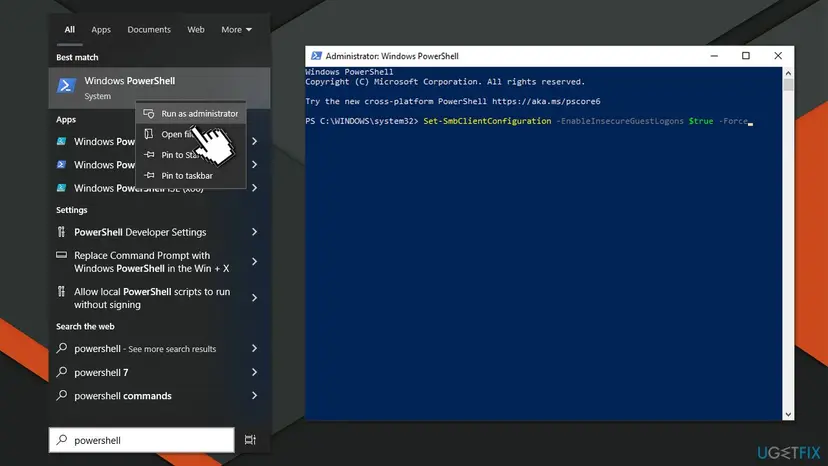Expand the Windows PowerShell ISE (x86) result arrow
The width and height of the screenshot is (828, 466).
coord(255,188)
